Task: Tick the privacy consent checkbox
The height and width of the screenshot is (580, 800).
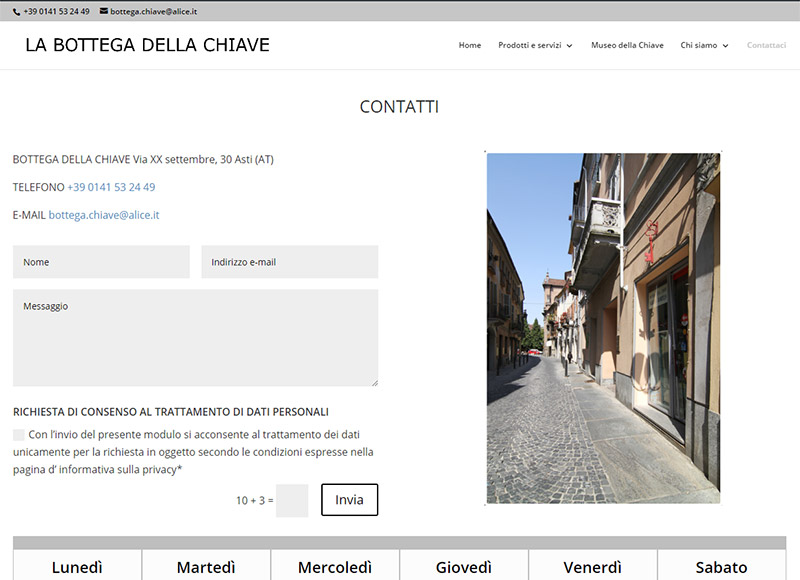Action: [x=18, y=435]
